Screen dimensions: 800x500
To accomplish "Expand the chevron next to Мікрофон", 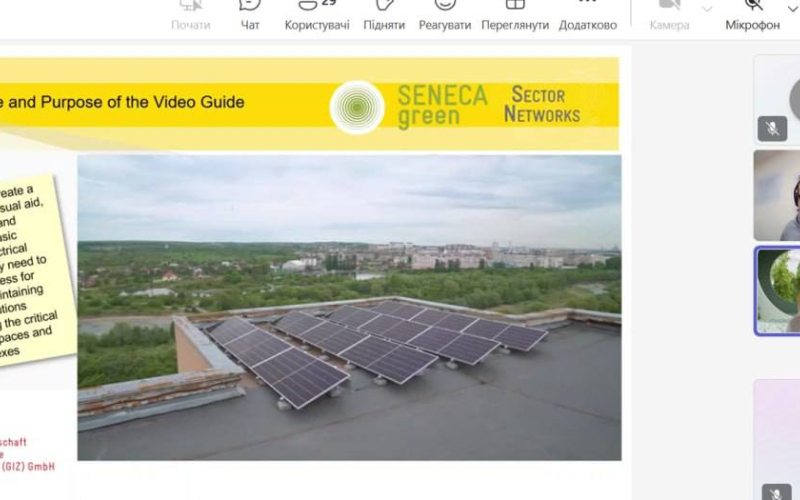I will pos(793,9).
